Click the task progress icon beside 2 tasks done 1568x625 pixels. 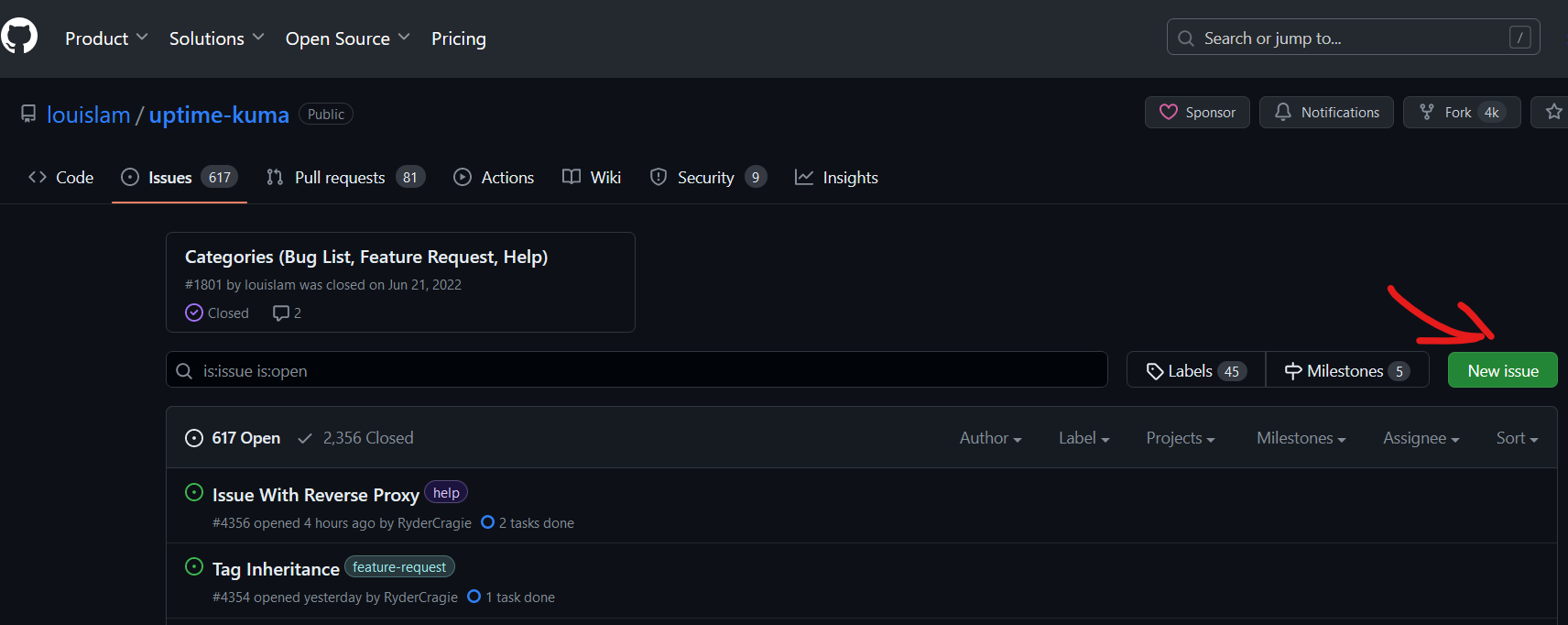point(487,522)
